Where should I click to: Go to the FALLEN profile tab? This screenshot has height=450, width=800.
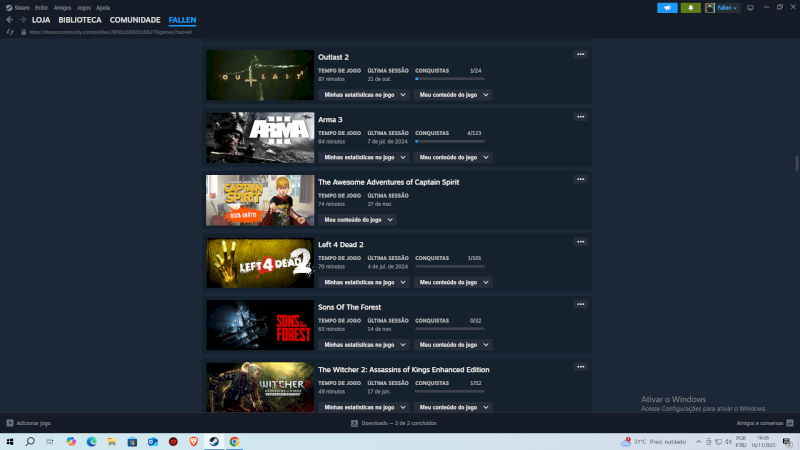(x=182, y=20)
